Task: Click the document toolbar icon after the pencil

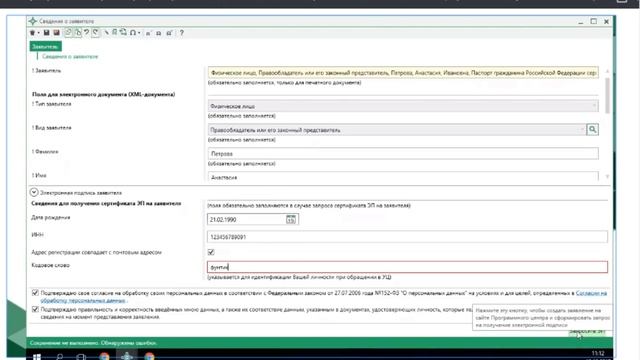Action: click(x=115, y=33)
